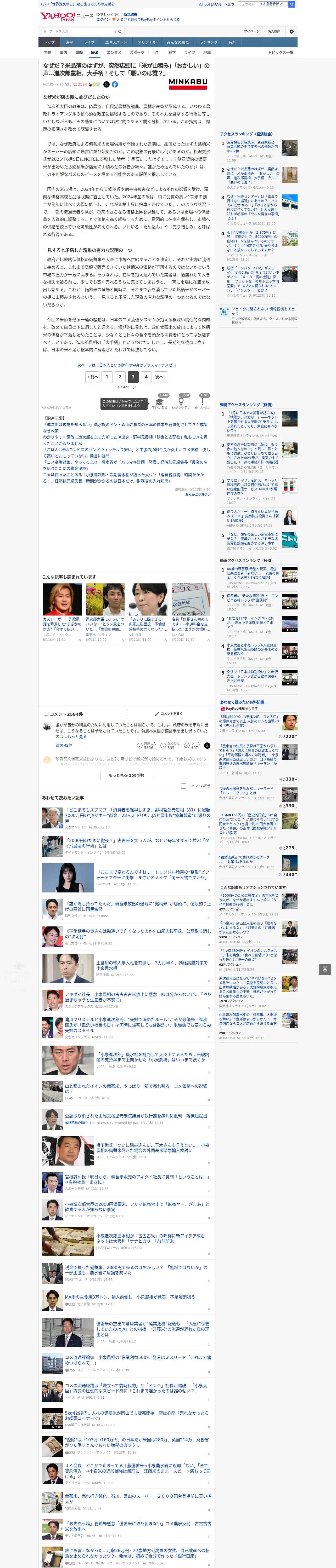Switch to the エンタメ category
This screenshot has height=1568, width=336.
click(x=114, y=52)
